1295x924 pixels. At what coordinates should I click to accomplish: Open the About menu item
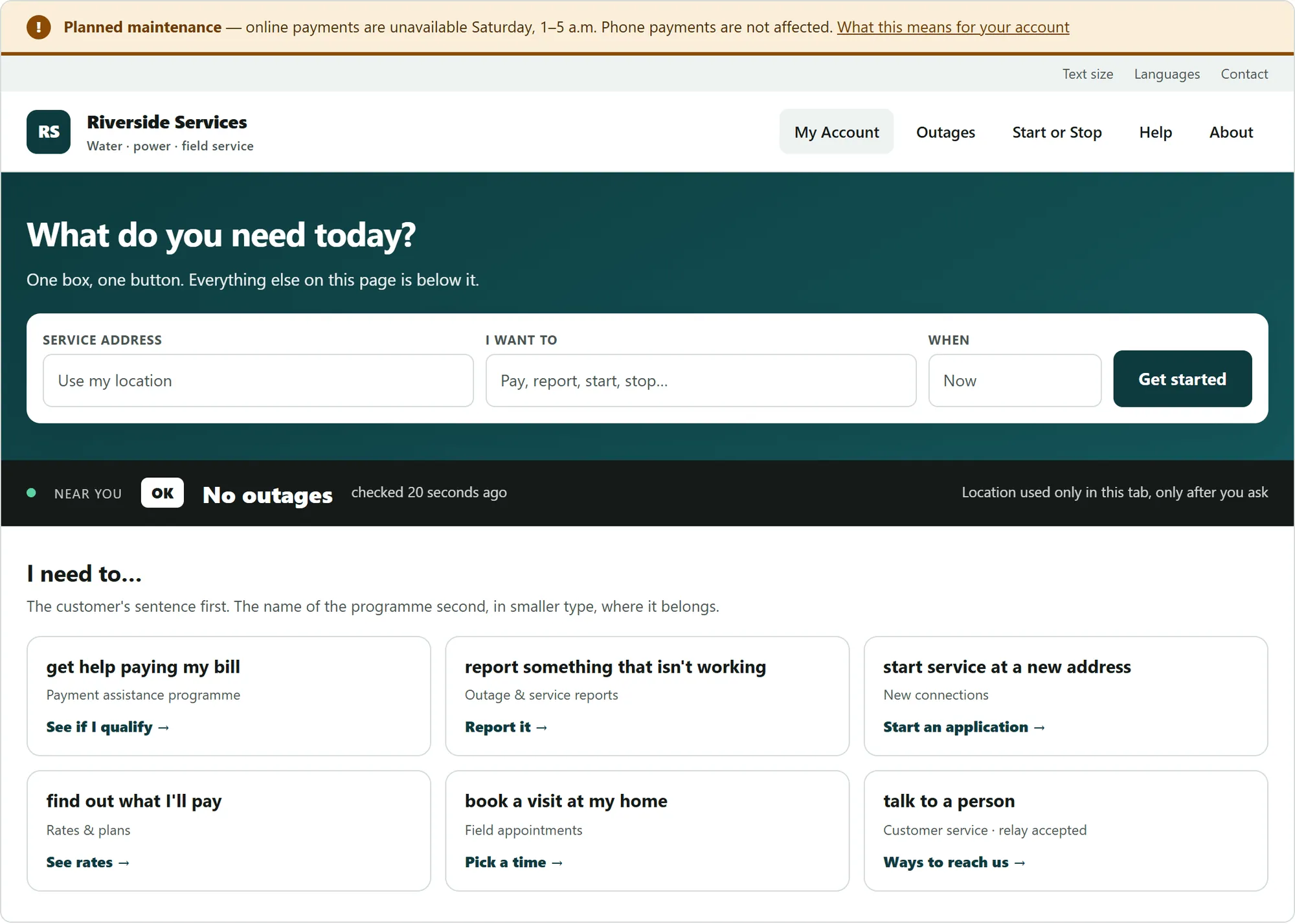(x=1231, y=132)
